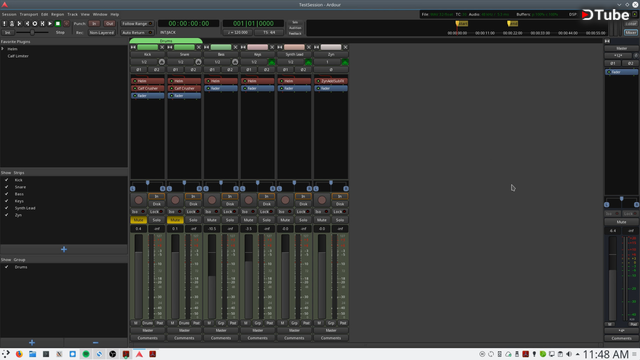Click the Play transport button
Image resolution: width=640 pixels, height=360 pixels.
coord(50,24)
